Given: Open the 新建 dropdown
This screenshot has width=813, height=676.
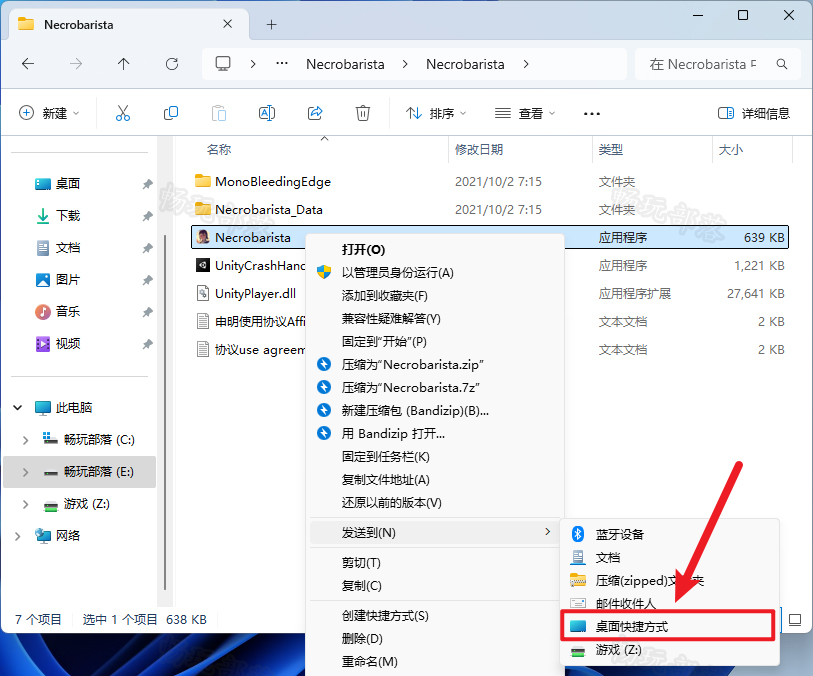Looking at the screenshot, I should [x=49, y=113].
